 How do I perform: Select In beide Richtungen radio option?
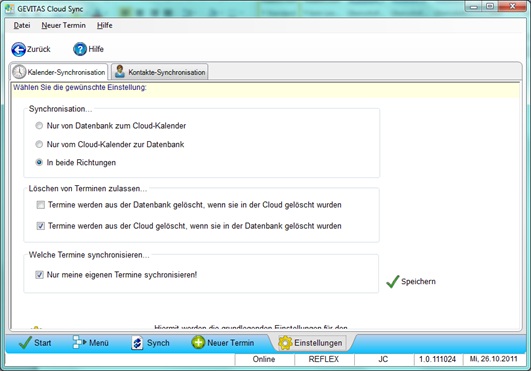[39, 162]
